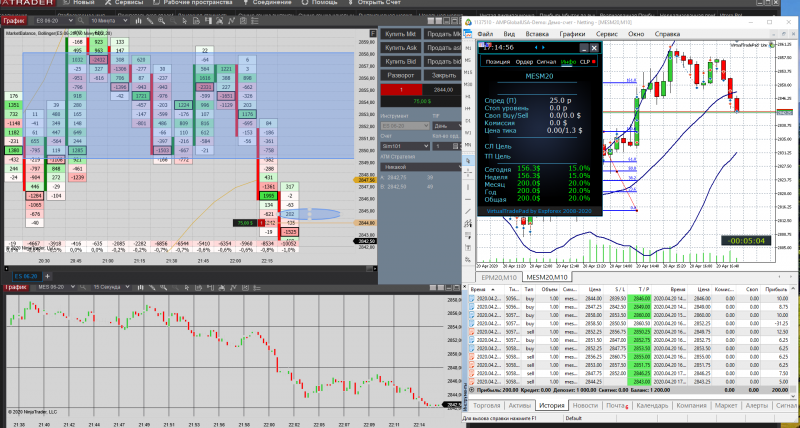
Task: Click right arrow in VirtualTradePad header
Action: pyautogui.click(x=543, y=47)
